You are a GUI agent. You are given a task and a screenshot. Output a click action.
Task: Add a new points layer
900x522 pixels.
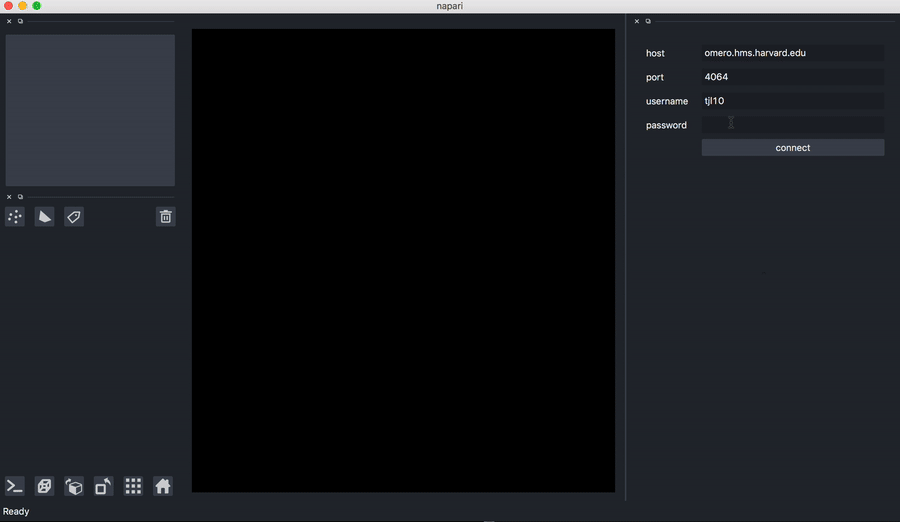tap(15, 216)
